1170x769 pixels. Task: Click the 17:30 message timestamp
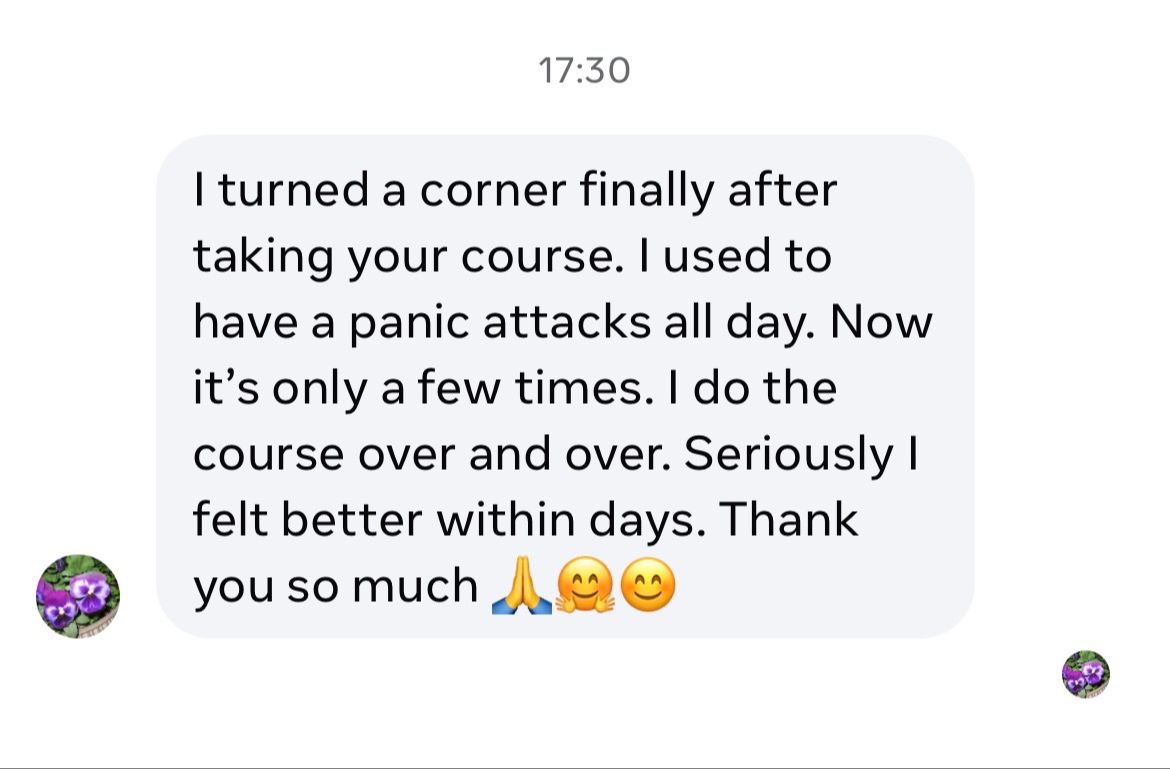point(584,71)
